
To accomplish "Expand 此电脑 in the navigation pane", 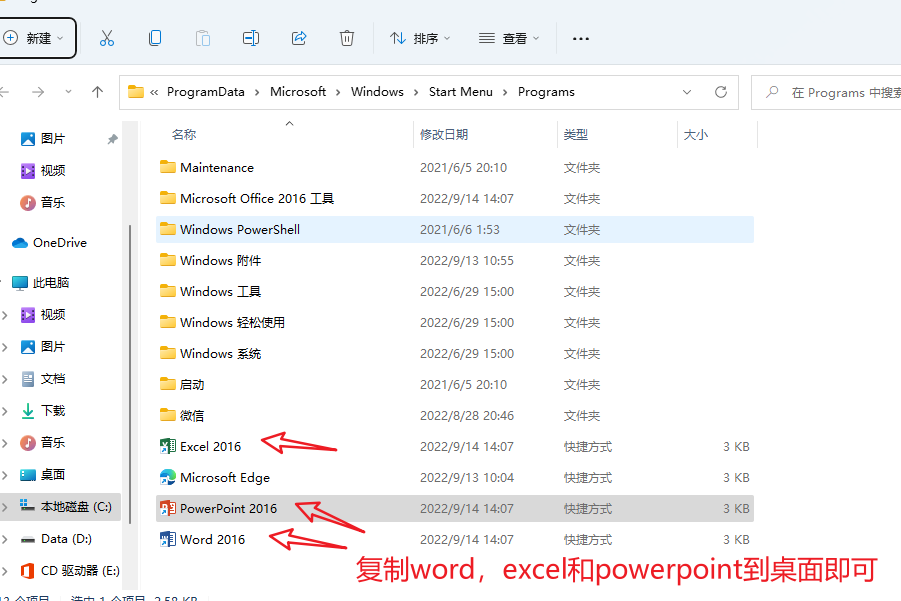I will (x=5, y=283).
